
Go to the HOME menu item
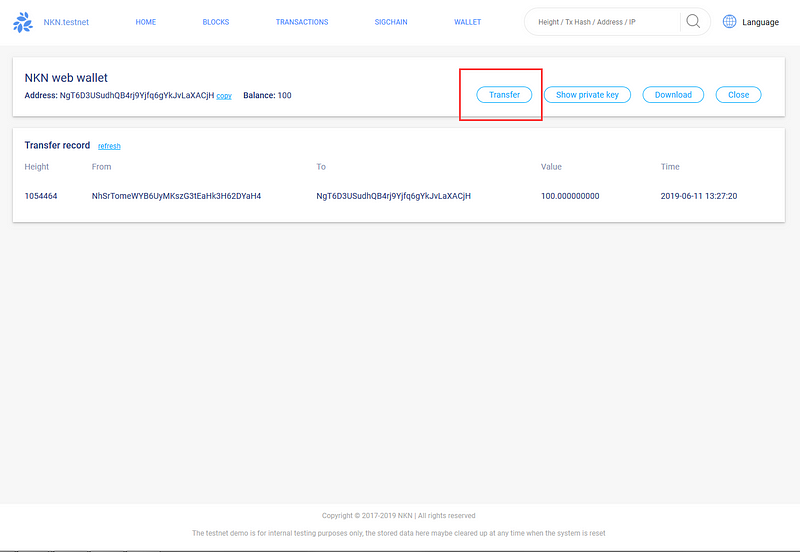click(146, 22)
